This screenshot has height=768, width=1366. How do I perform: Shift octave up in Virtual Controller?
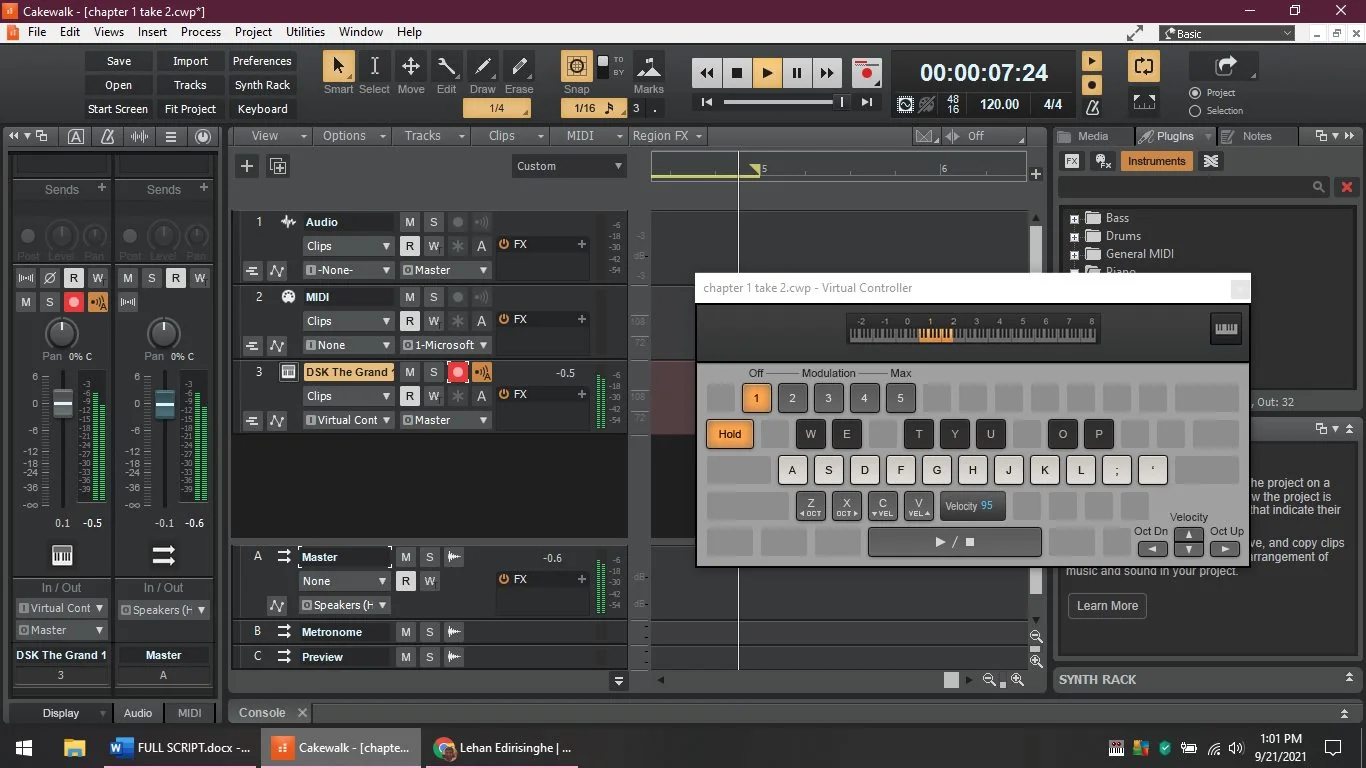click(1224, 548)
